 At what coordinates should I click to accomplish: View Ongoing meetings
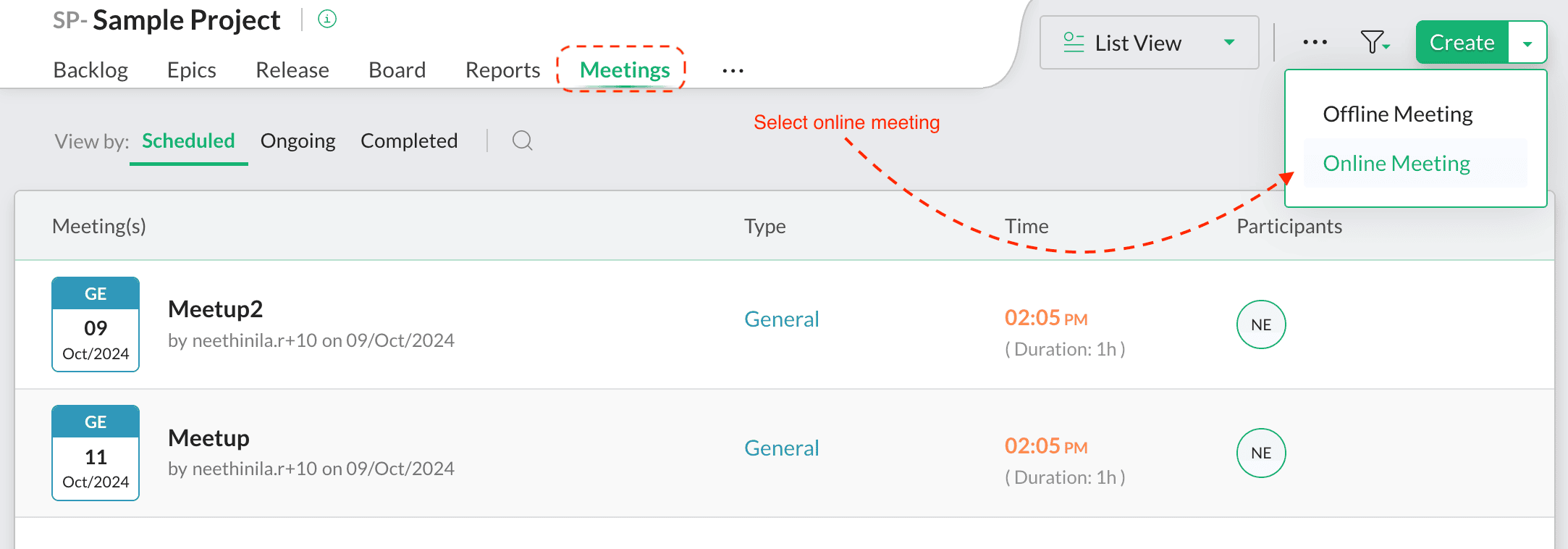click(x=298, y=141)
